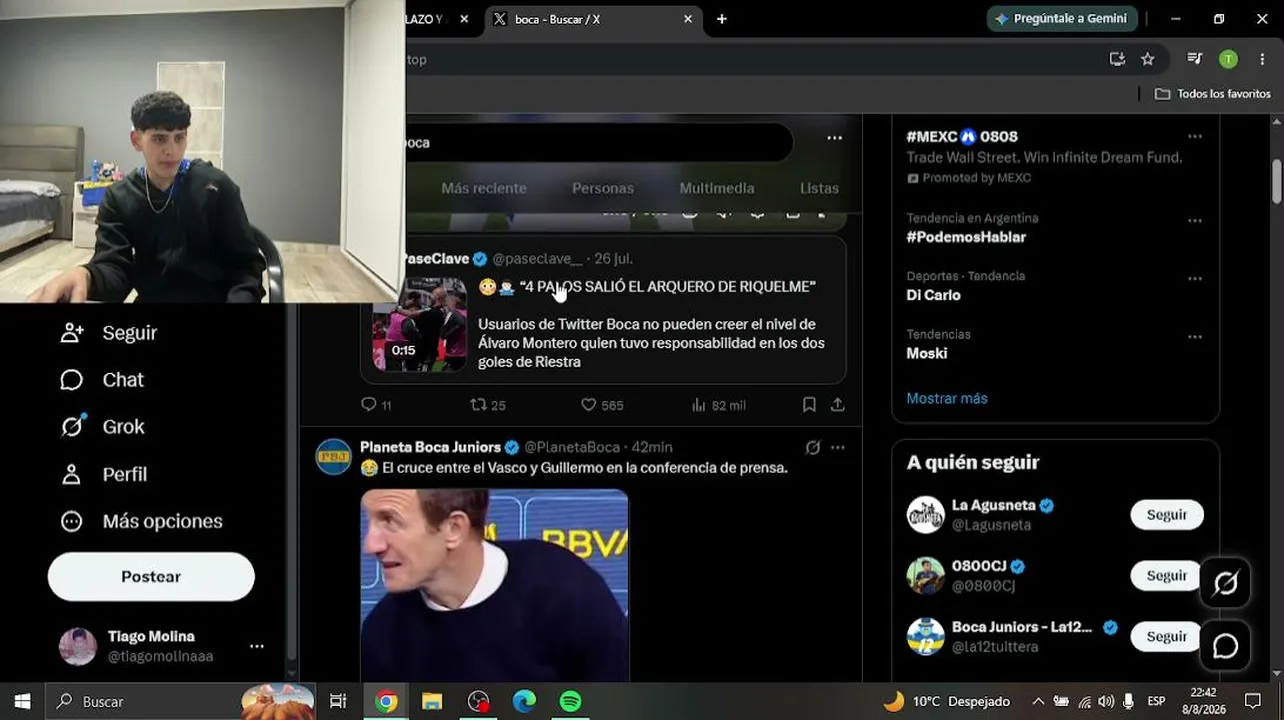This screenshot has height=720, width=1284.
Task: Follow La Agusneta with Seguir button
Action: tap(1166, 514)
